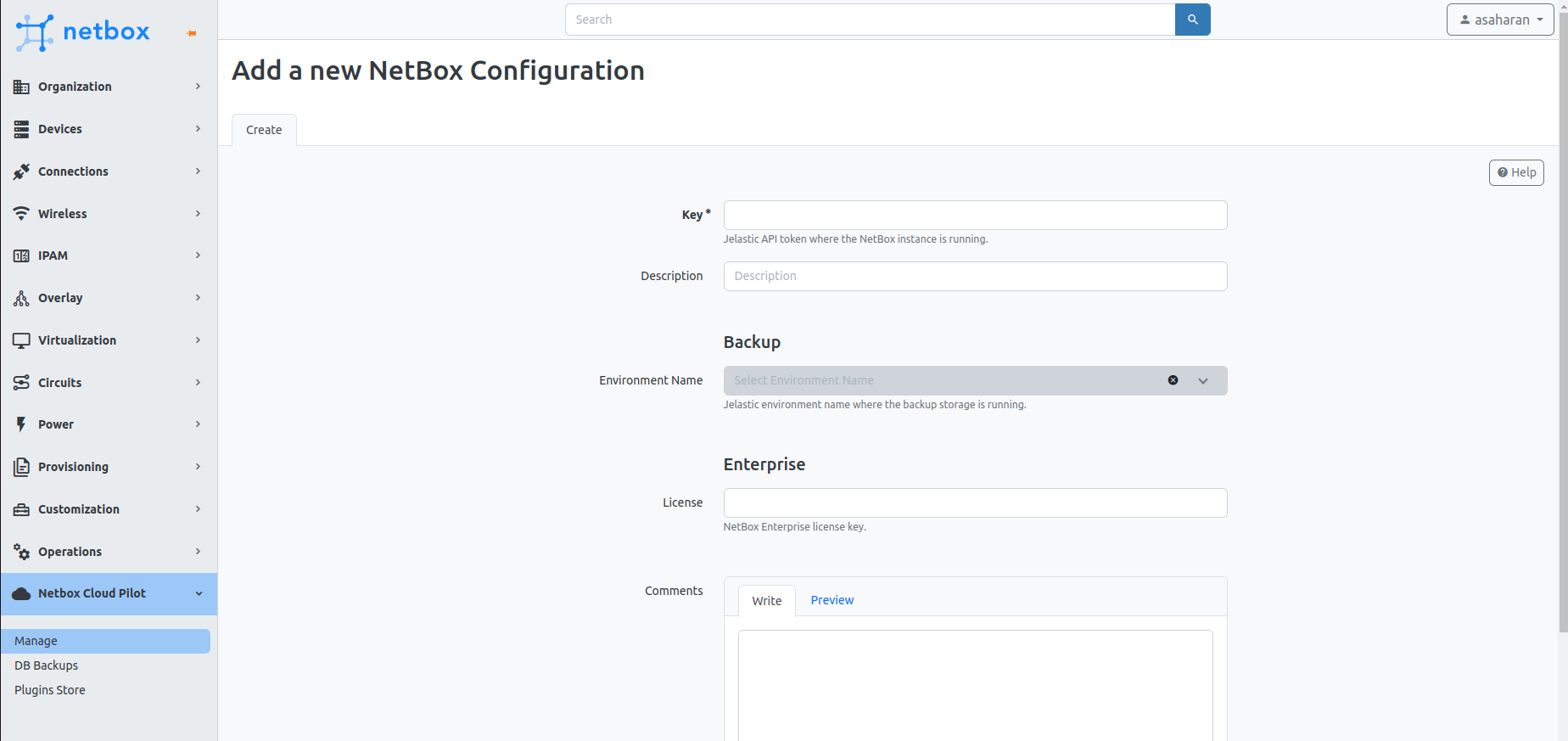Click the backup storage environment help text
Screen dimensions: 1568x741
click(x=875, y=405)
